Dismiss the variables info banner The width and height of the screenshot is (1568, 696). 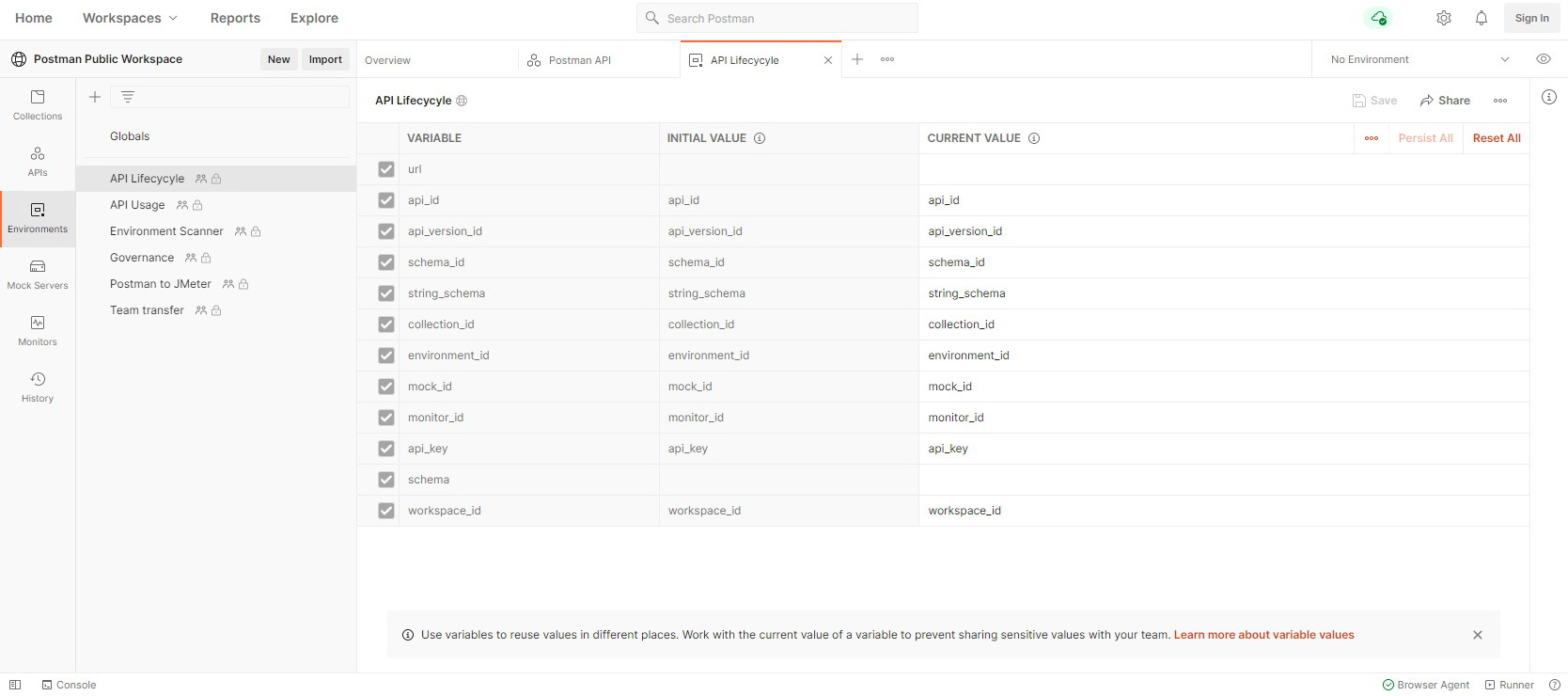click(1478, 635)
